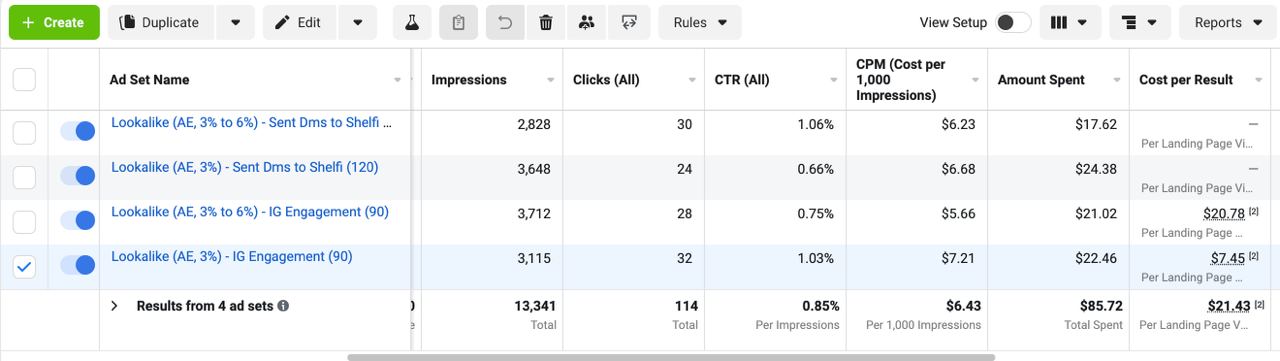
Task: Open the Edit dropdown arrow
Action: coord(358,22)
